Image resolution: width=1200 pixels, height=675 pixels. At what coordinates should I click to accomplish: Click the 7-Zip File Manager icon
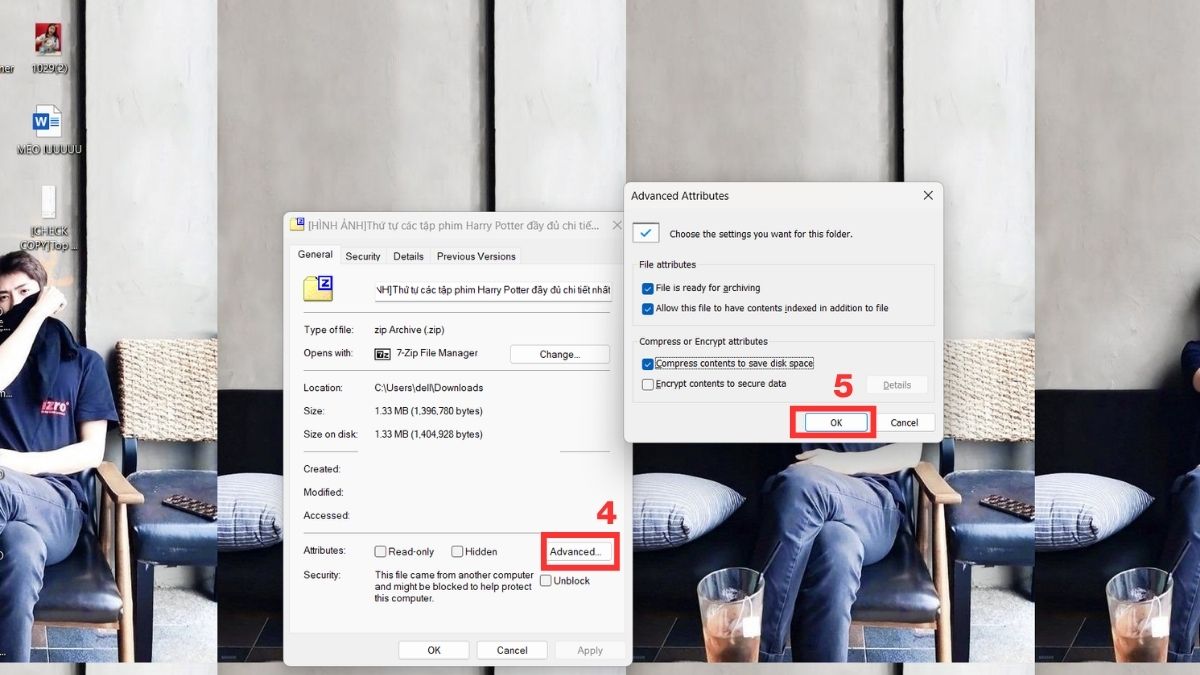pos(382,353)
